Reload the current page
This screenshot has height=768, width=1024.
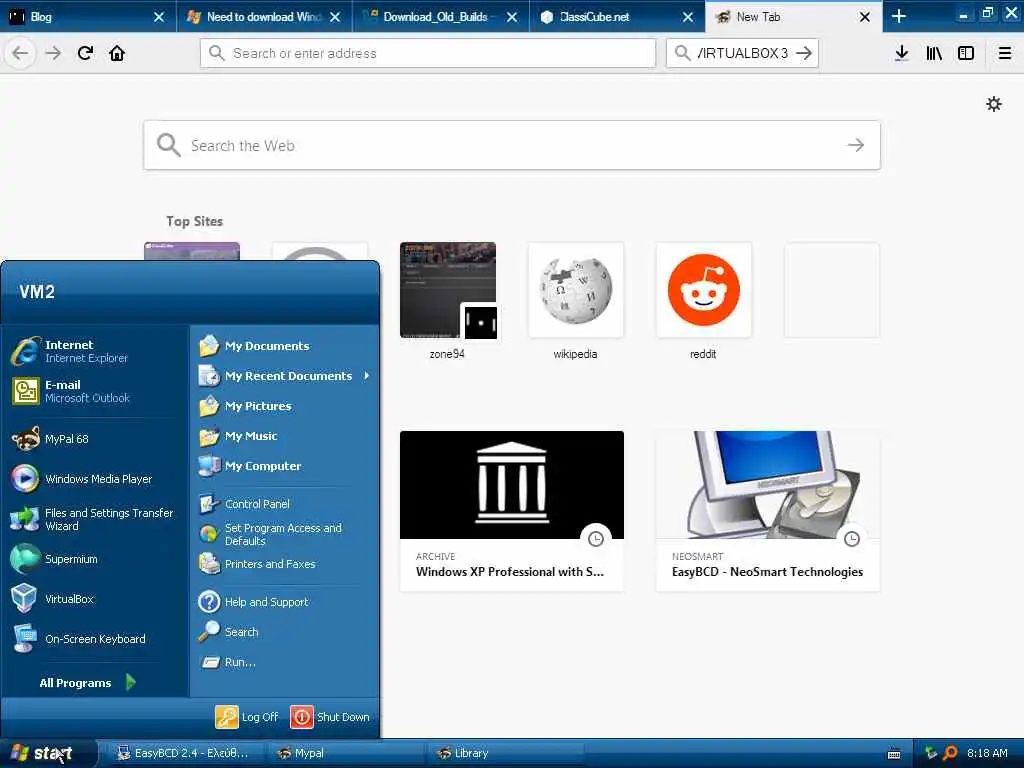tap(85, 53)
